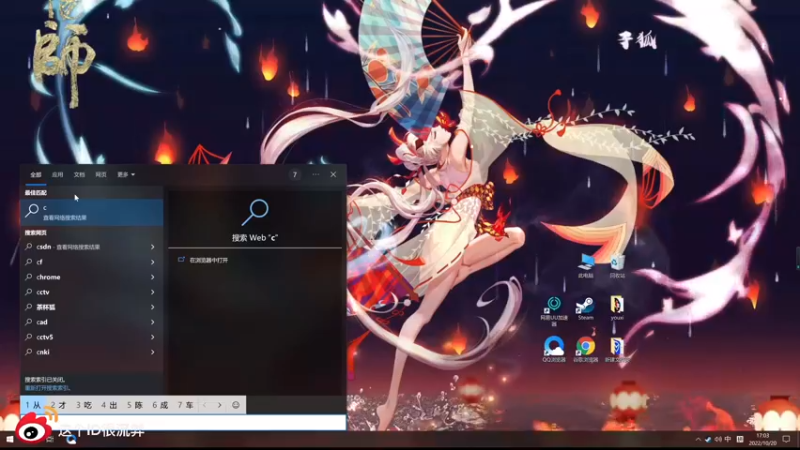Open the 新建文件夹 folder on the desktop
800x450 pixels.
coord(617,349)
